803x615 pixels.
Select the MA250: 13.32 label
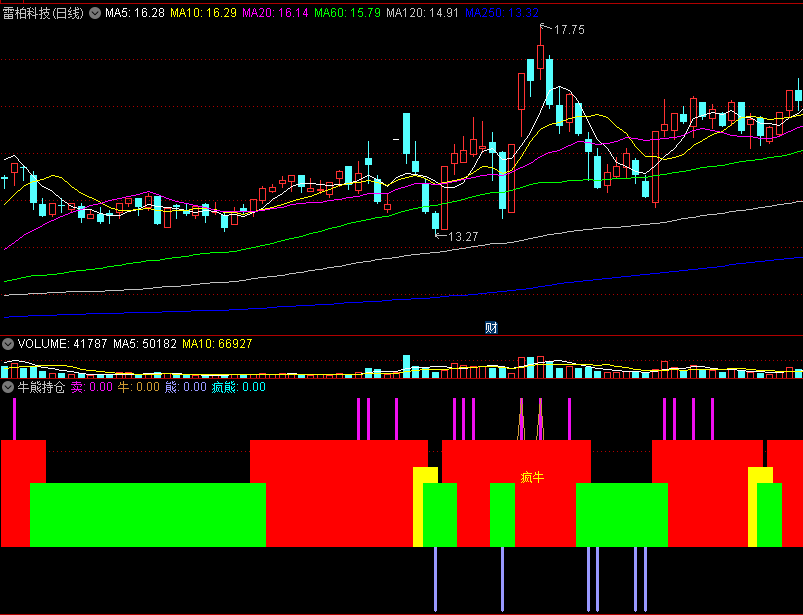click(502, 13)
